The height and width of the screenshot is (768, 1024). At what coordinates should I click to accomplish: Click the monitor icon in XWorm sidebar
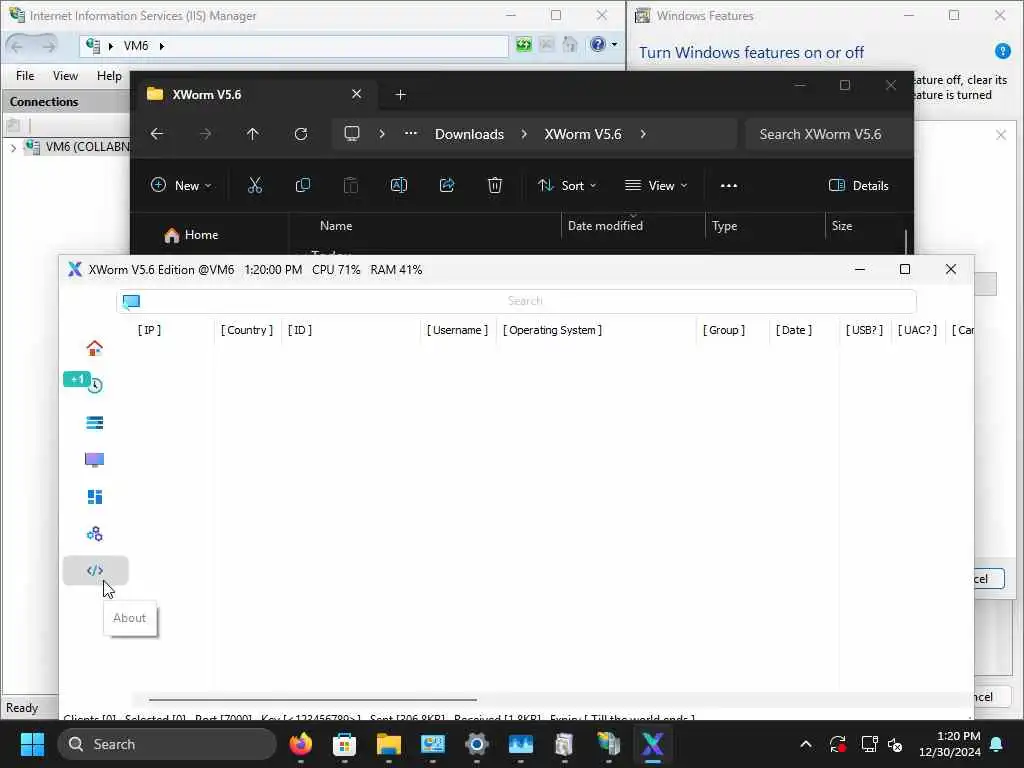coord(95,460)
